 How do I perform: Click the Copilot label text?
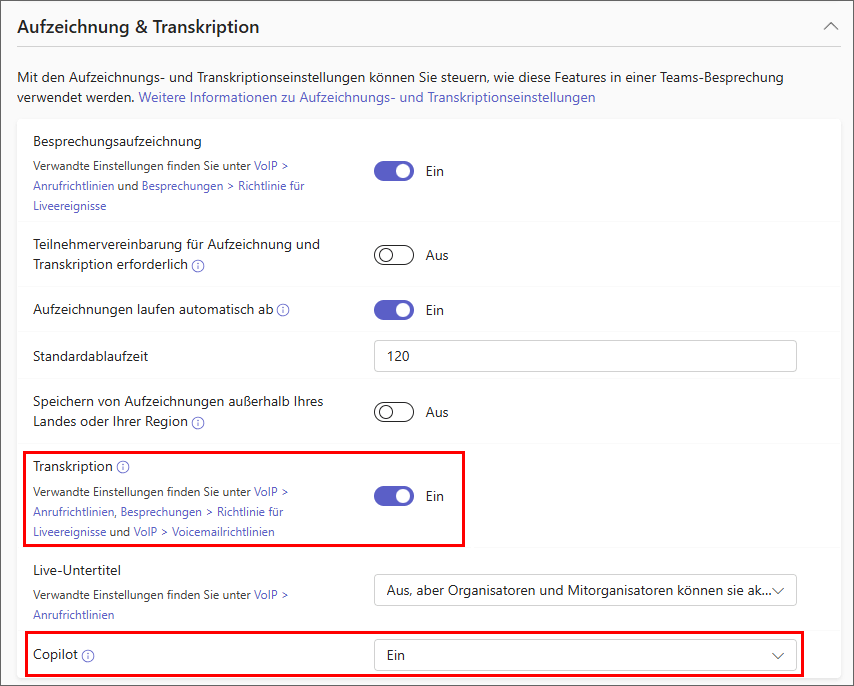[x=56, y=654]
